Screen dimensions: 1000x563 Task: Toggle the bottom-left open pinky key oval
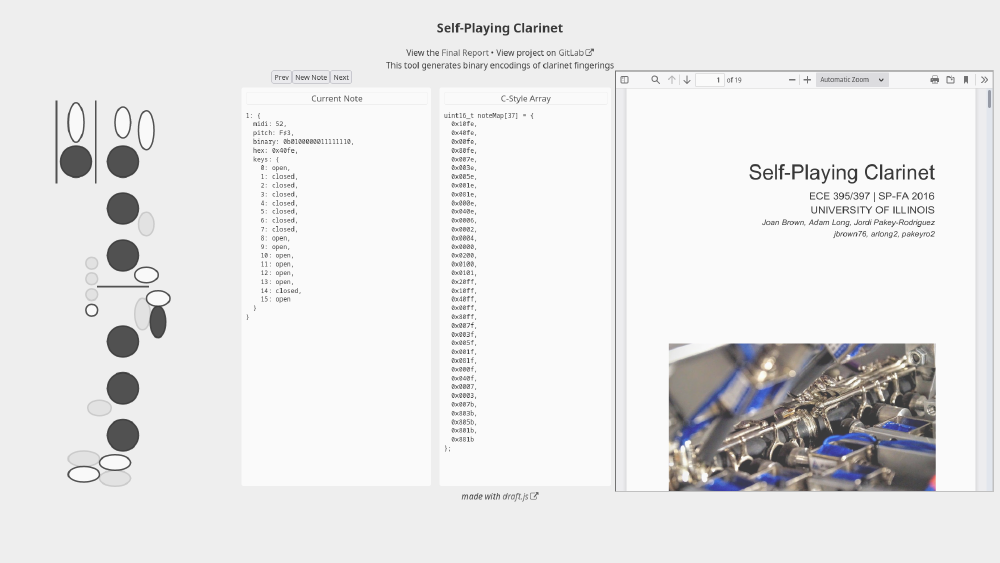84,474
